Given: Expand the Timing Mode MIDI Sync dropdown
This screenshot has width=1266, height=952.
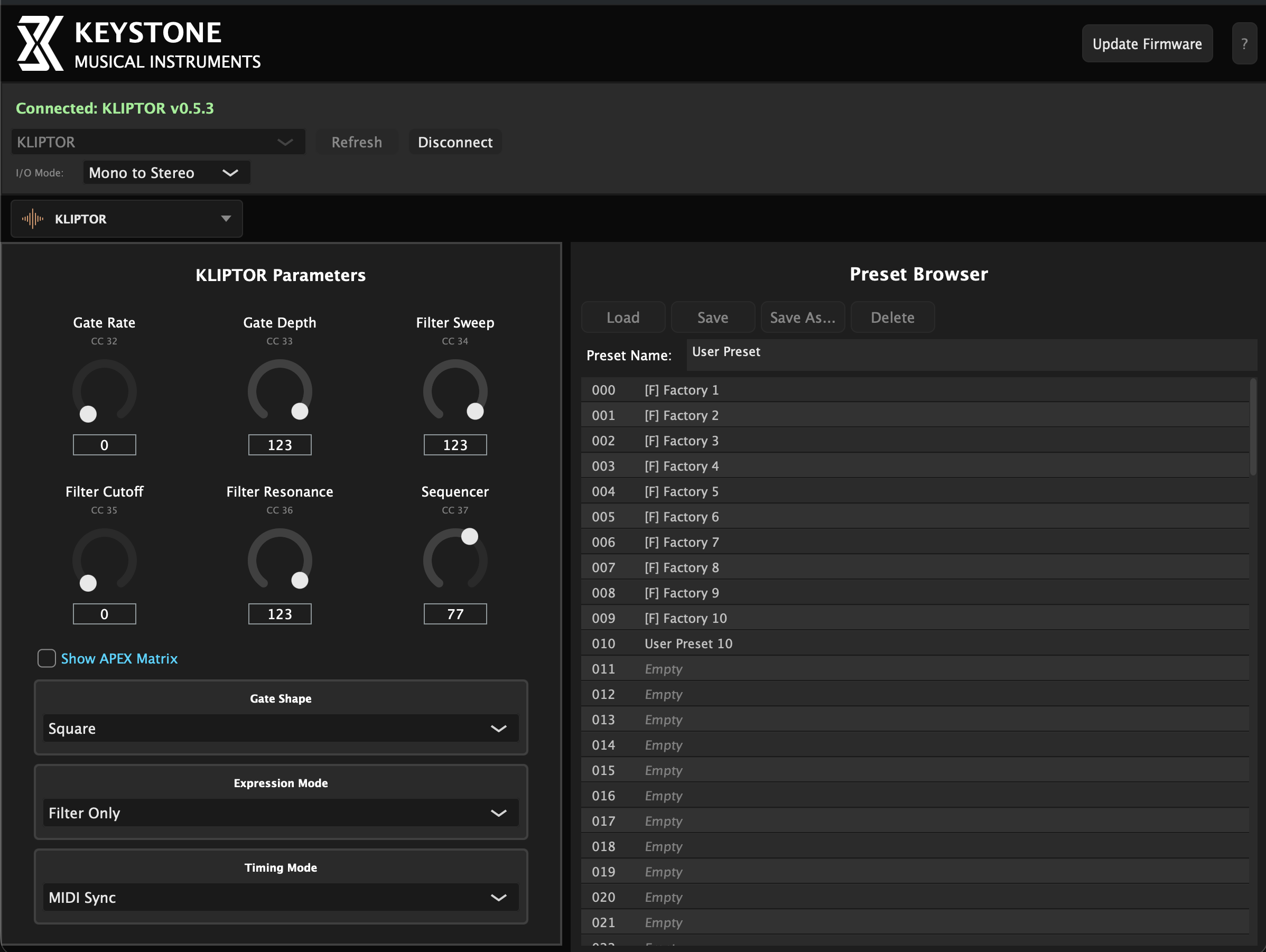Looking at the screenshot, I should click(281, 897).
